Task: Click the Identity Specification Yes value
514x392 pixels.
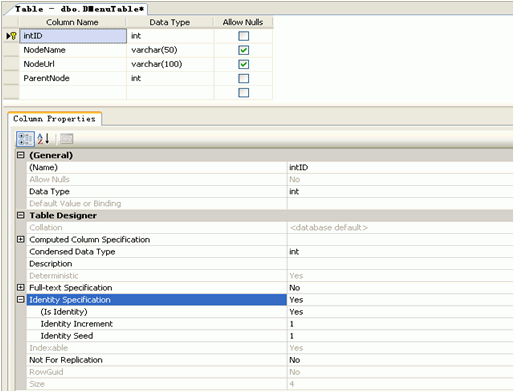Action: coord(400,299)
